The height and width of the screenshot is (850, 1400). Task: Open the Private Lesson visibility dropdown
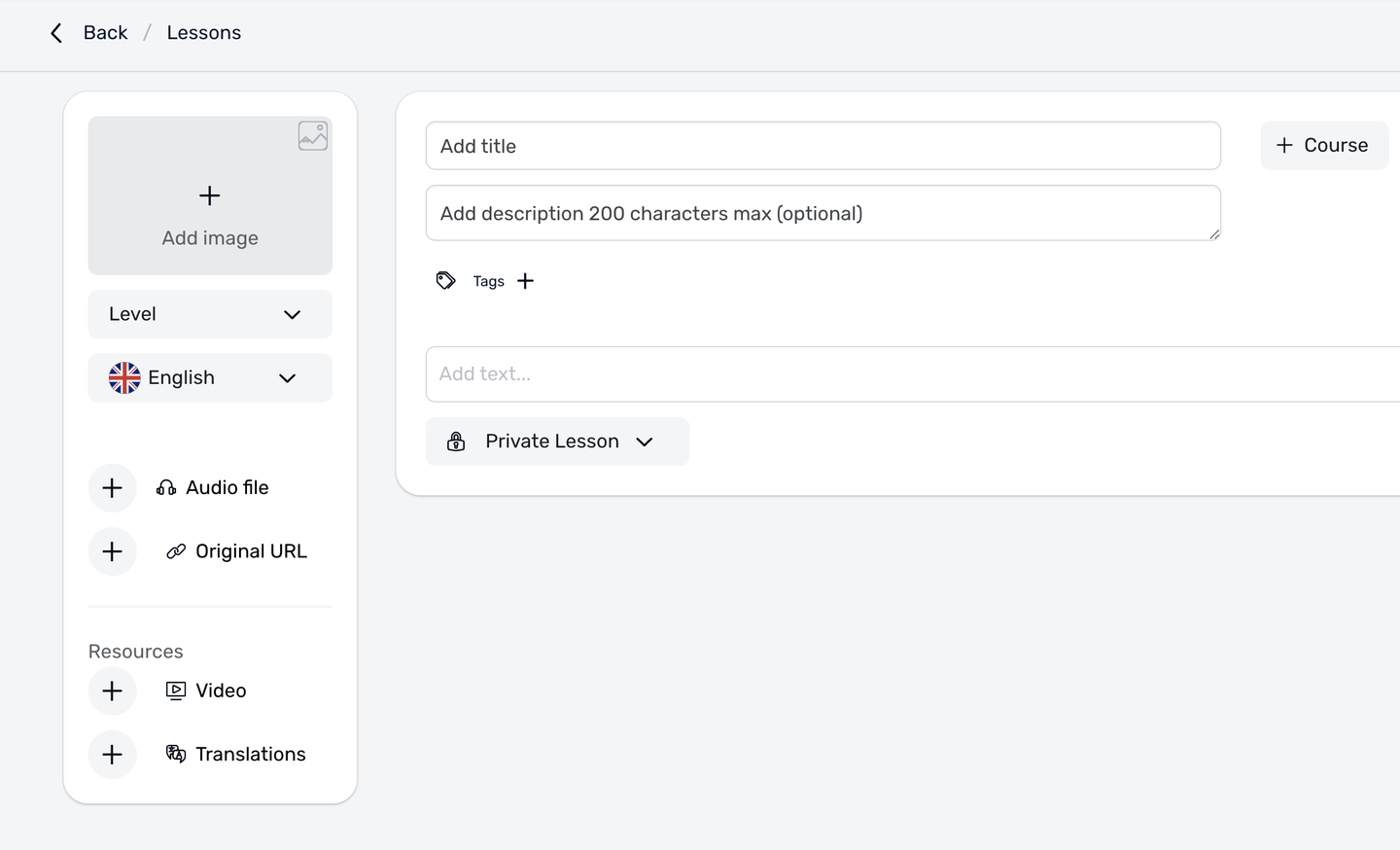tap(557, 442)
